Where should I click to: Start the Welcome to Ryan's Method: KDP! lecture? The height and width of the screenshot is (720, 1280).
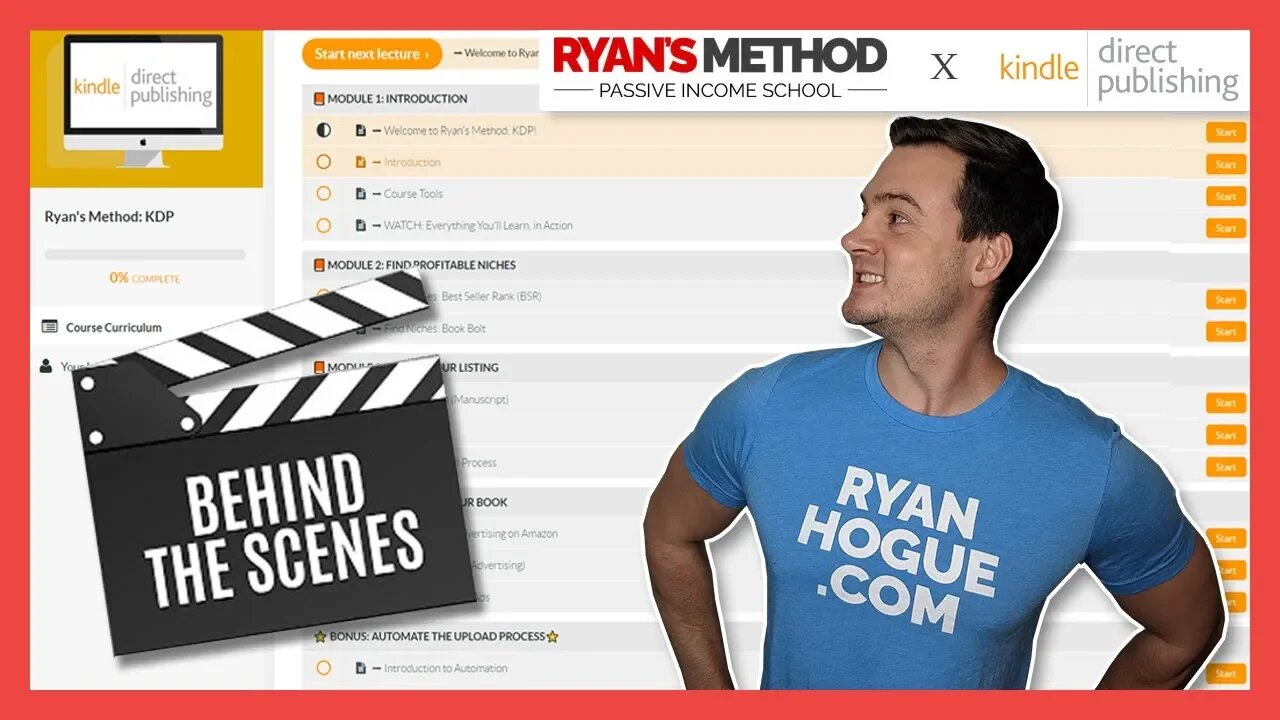point(1226,132)
